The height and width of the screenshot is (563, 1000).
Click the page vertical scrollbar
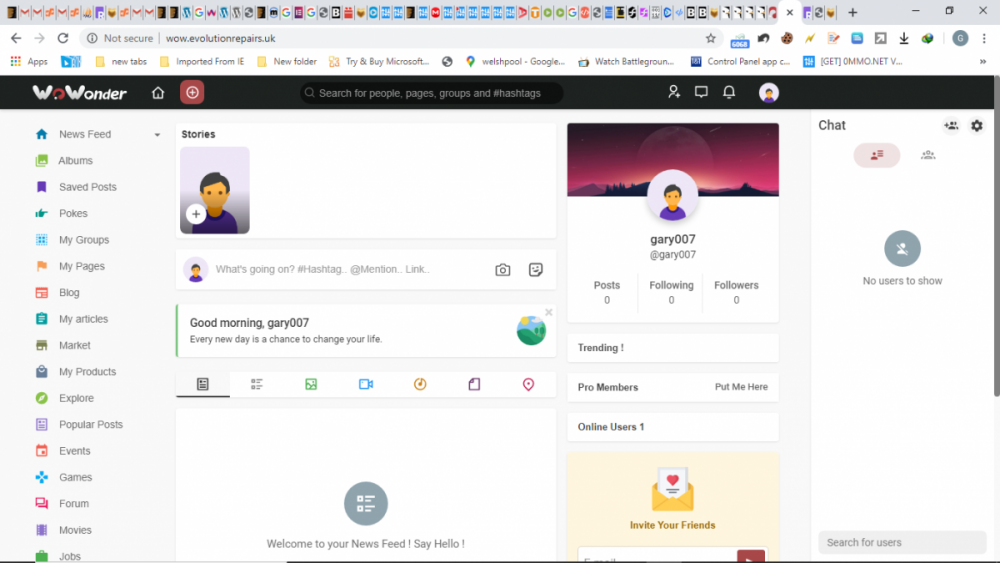tap(996, 237)
